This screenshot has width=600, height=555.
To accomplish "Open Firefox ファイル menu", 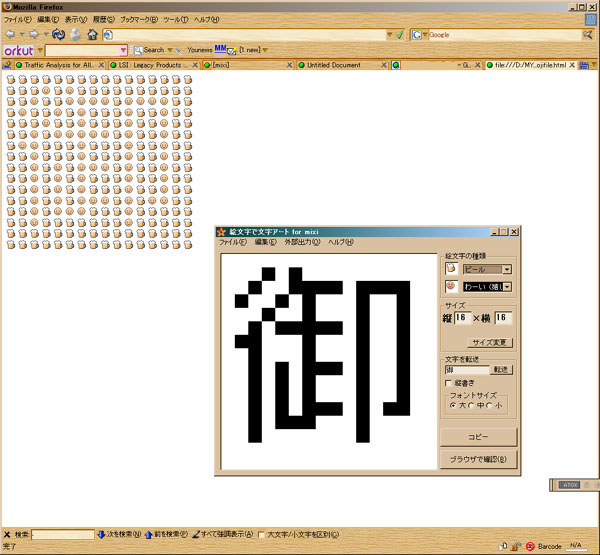I will 18,19.
